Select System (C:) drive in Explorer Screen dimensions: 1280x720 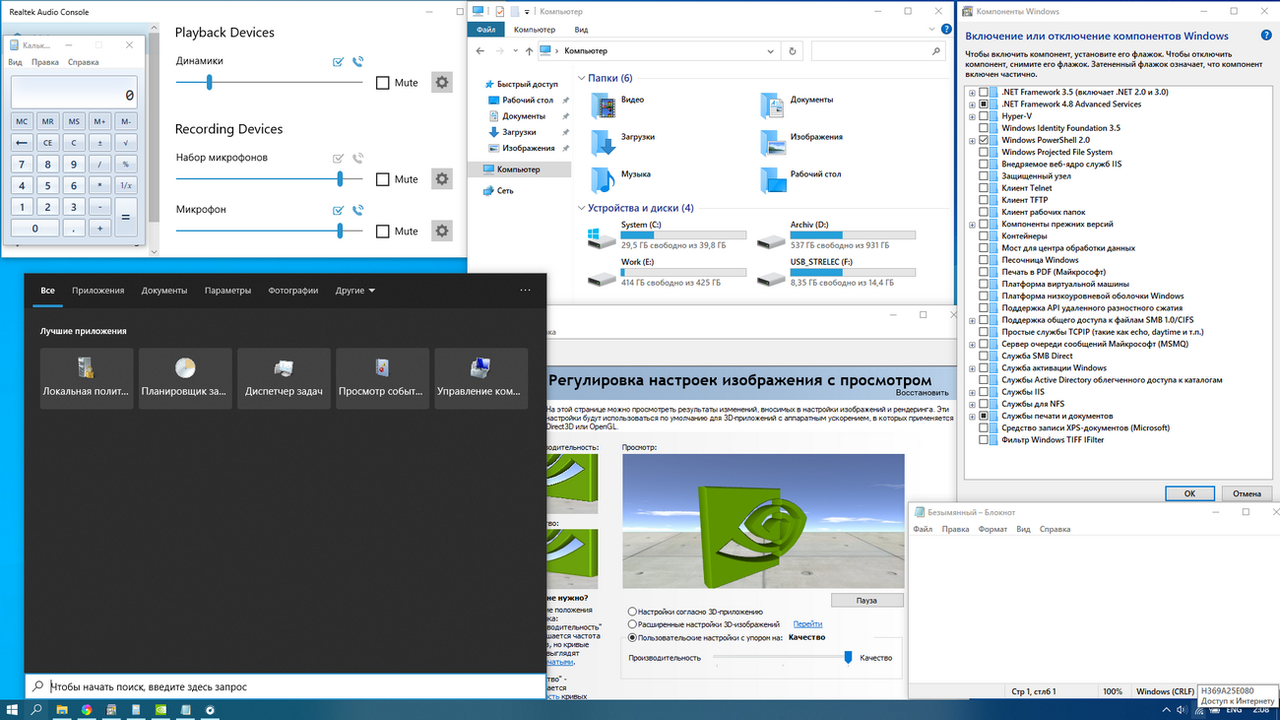(667, 237)
